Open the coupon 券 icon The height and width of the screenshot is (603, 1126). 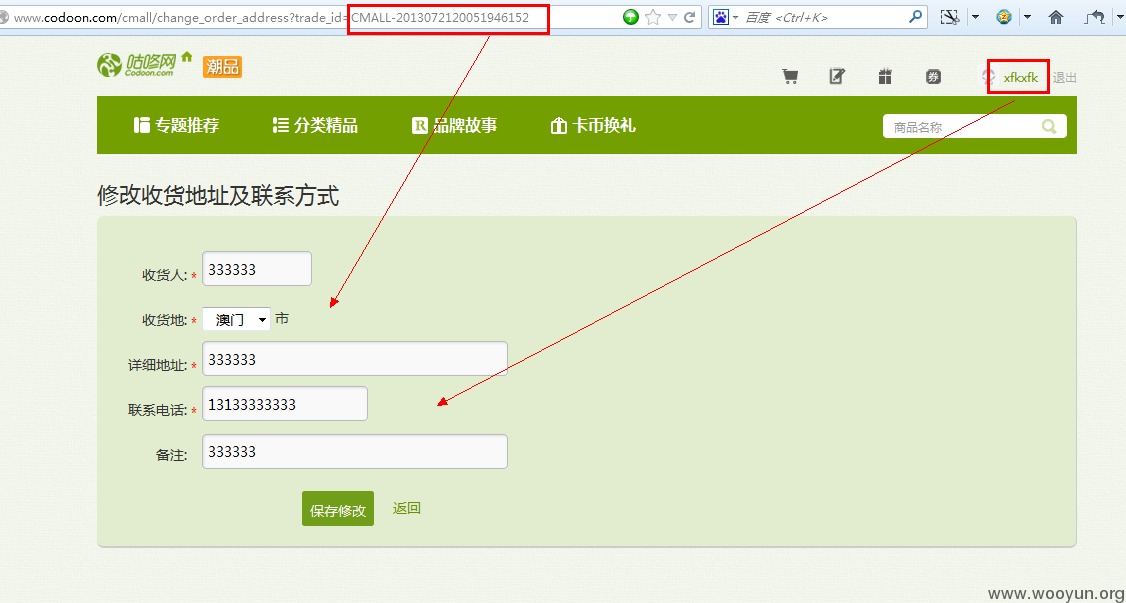point(933,77)
